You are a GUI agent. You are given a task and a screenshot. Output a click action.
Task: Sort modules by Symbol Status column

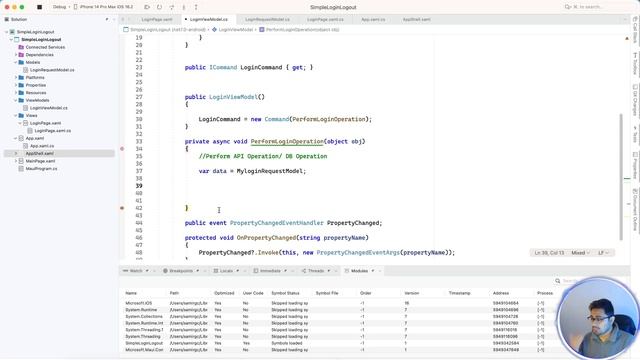point(285,293)
